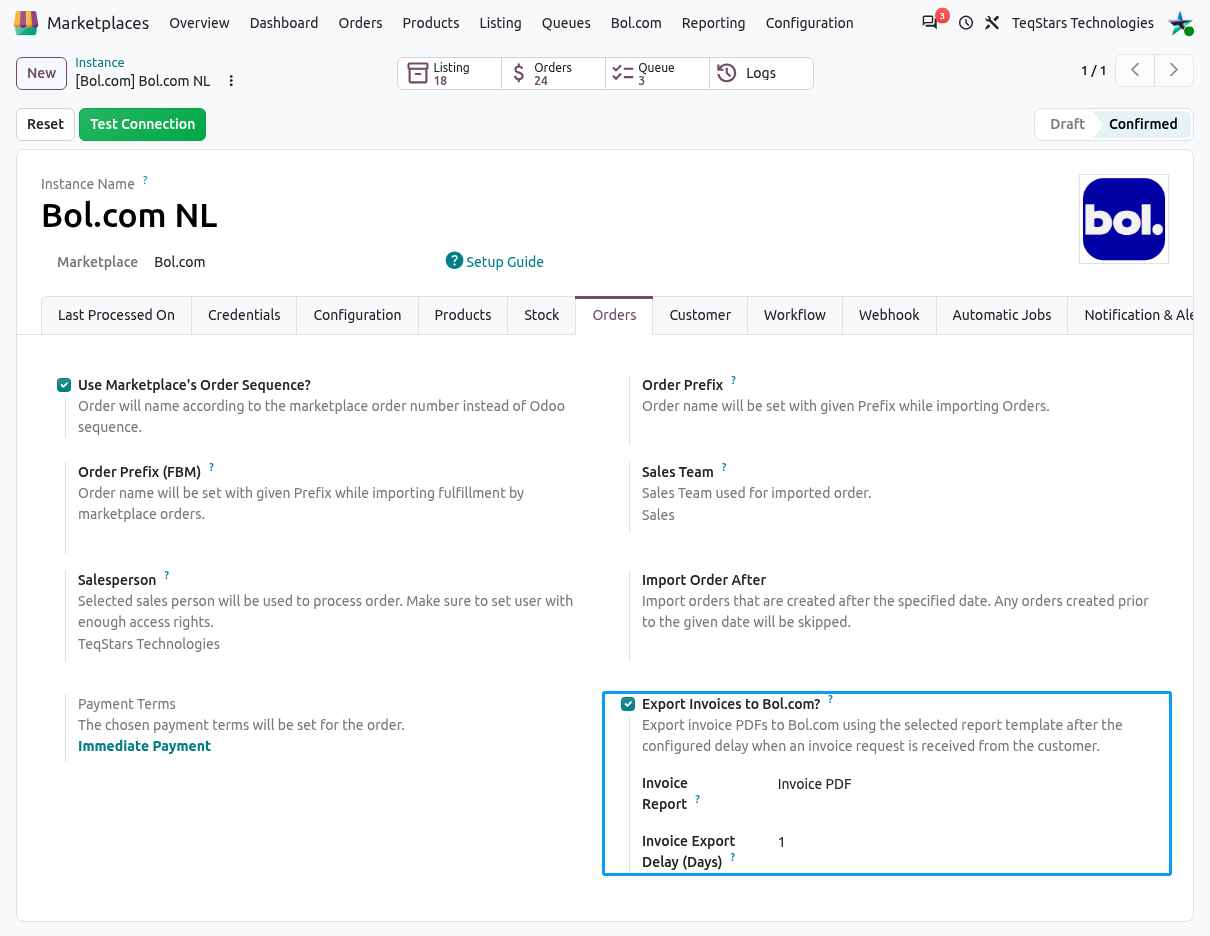Screen dimensions: 1210x936
Task: Open the messages icon with badge 3
Action: point(930,22)
